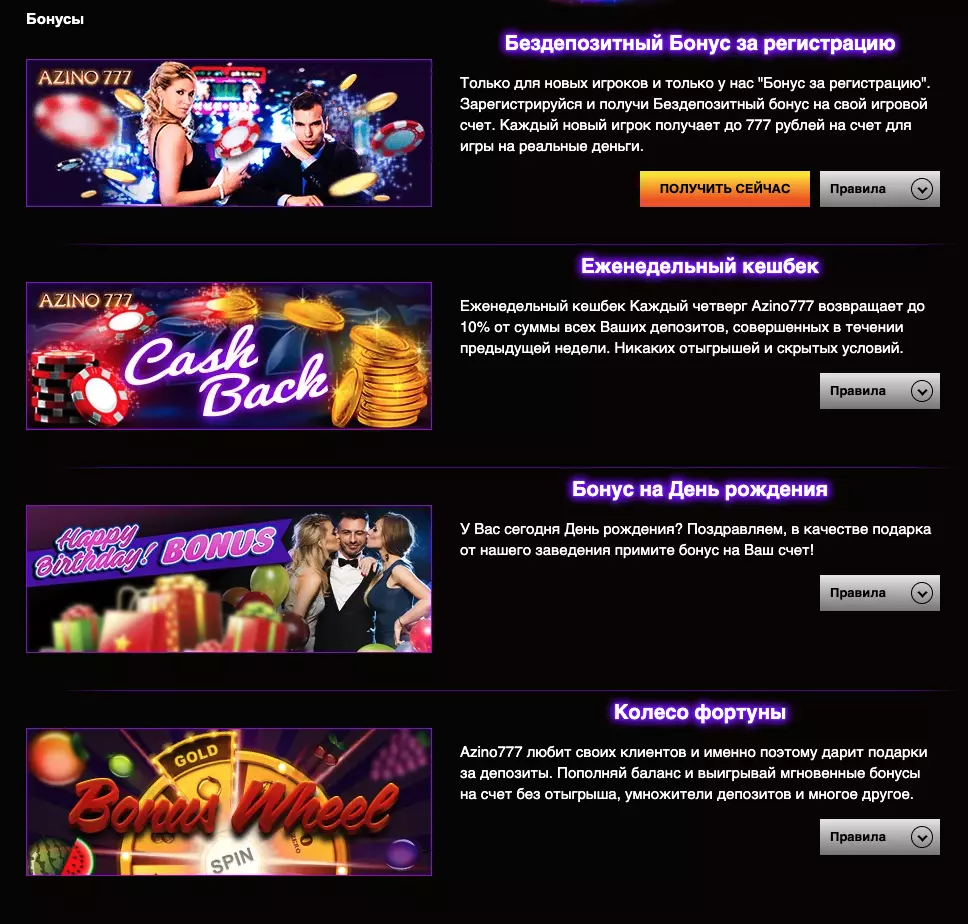968x924 pixels.
Task: Click the Бонус на День рождения heading
Action: click(699, 489)
